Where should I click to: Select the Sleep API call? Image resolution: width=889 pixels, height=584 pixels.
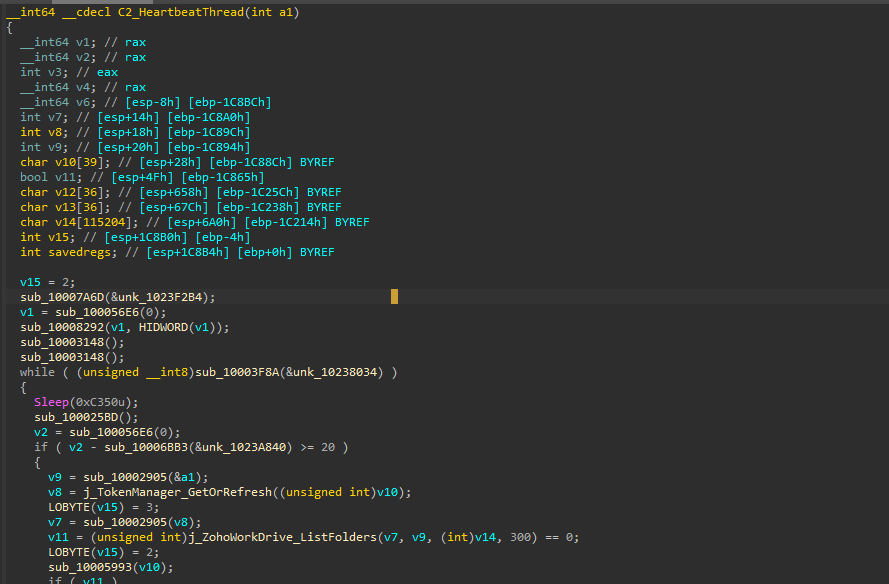pos(51,402)
